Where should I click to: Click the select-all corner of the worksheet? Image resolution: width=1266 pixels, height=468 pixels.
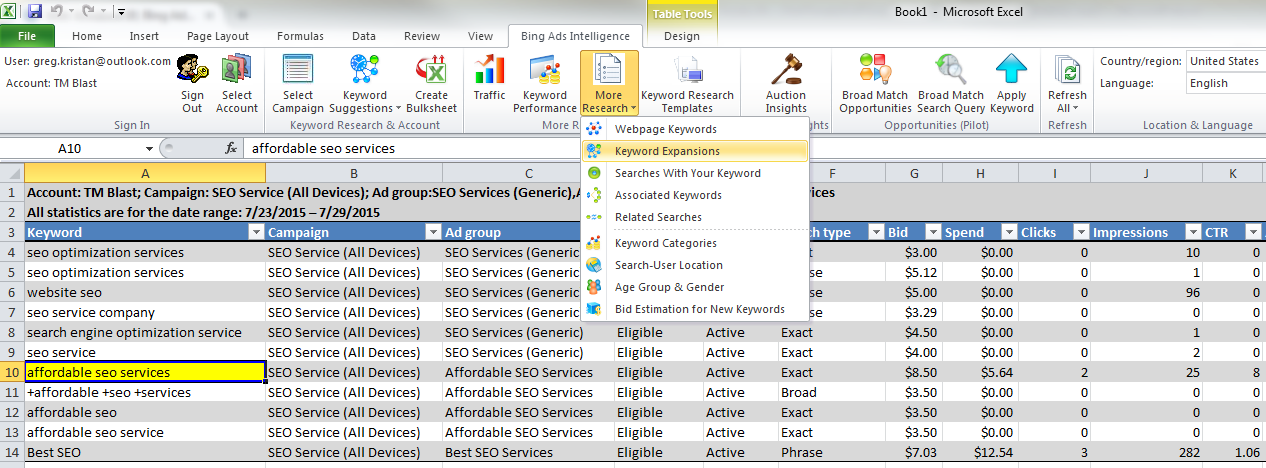[12, 171]
